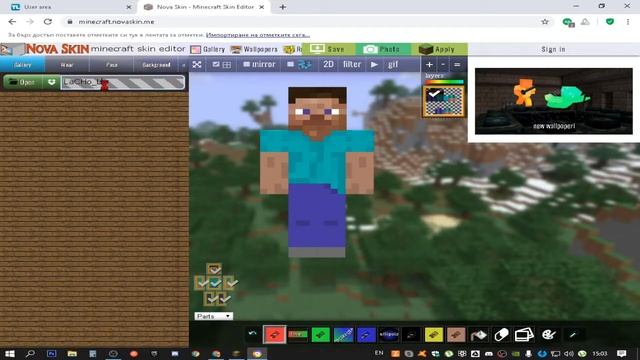Select the color picker eyedropper tool
This screenshot has height=360, width=640.
point(573,335)
